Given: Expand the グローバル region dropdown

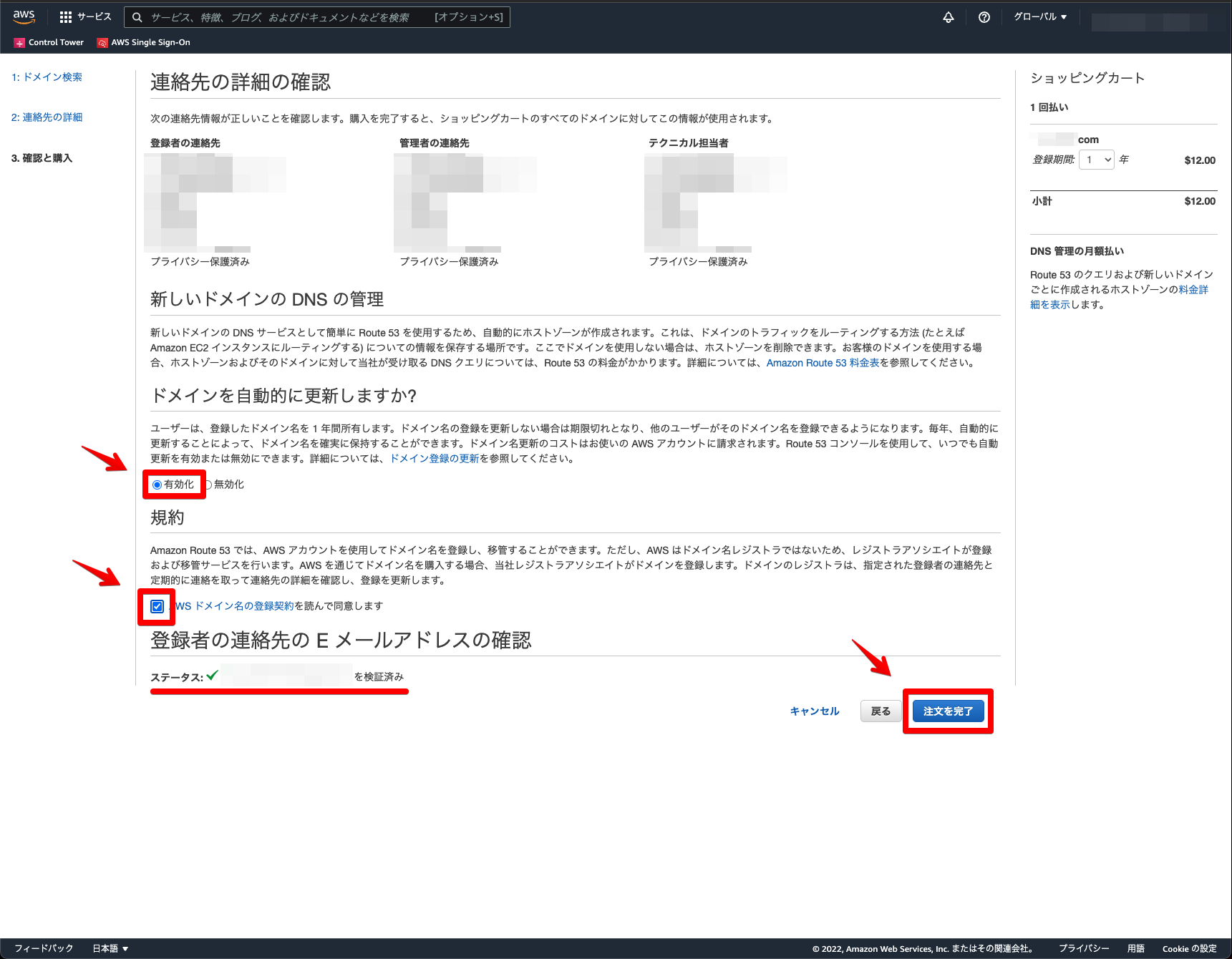Looking at the screenshot, I should coord(1040,17).
